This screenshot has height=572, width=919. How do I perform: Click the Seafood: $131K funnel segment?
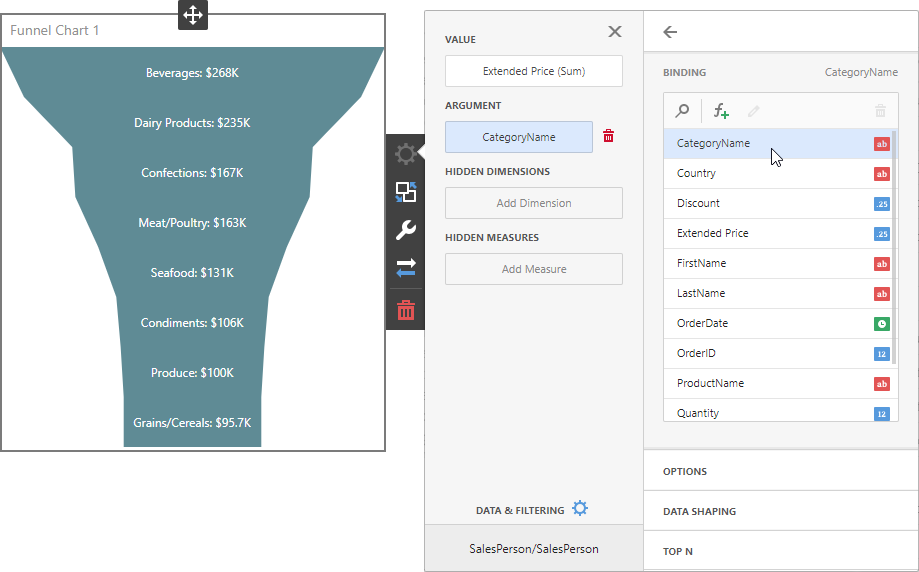[192, 273]
